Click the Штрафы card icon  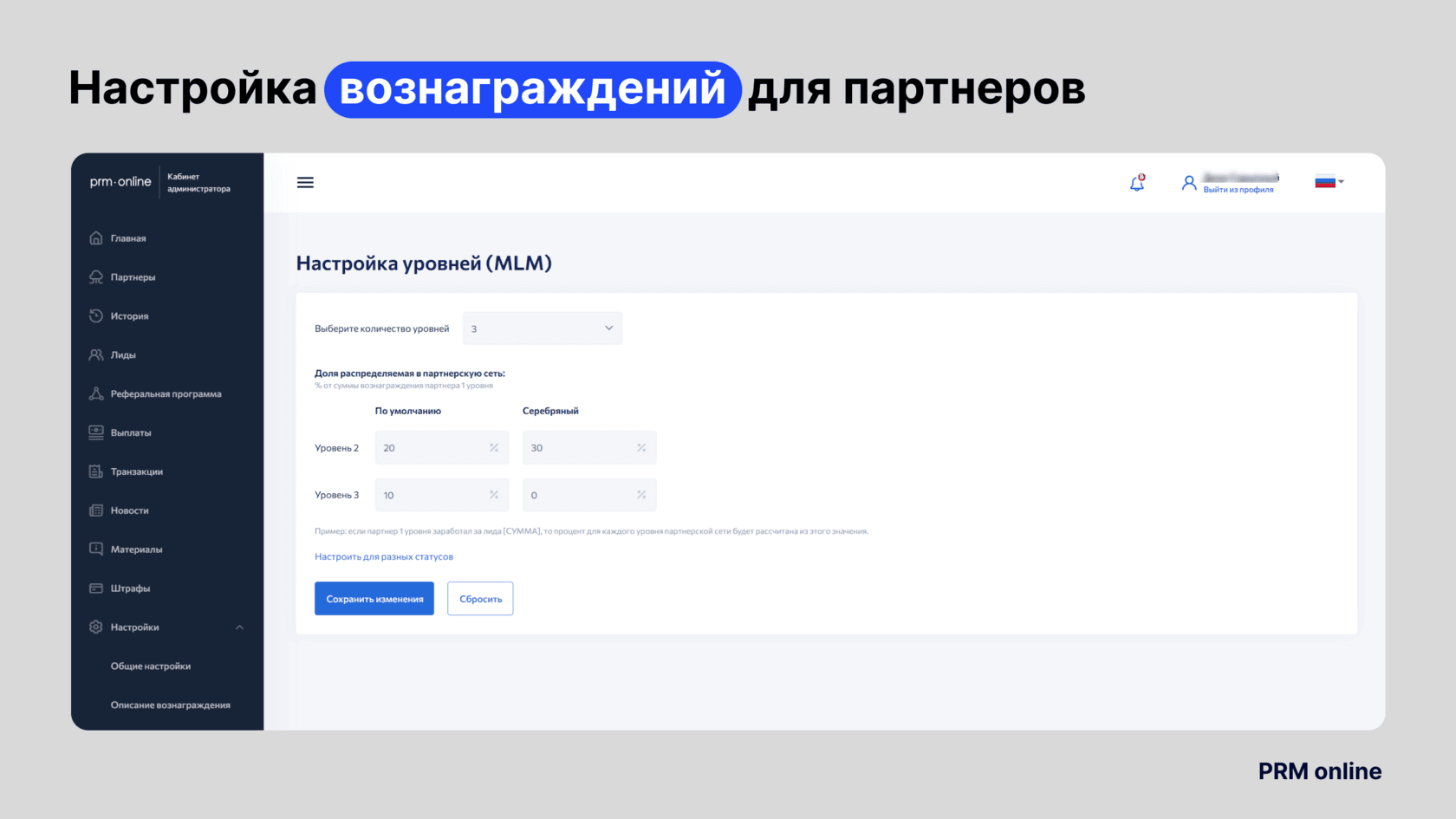[x=96, y=588]
